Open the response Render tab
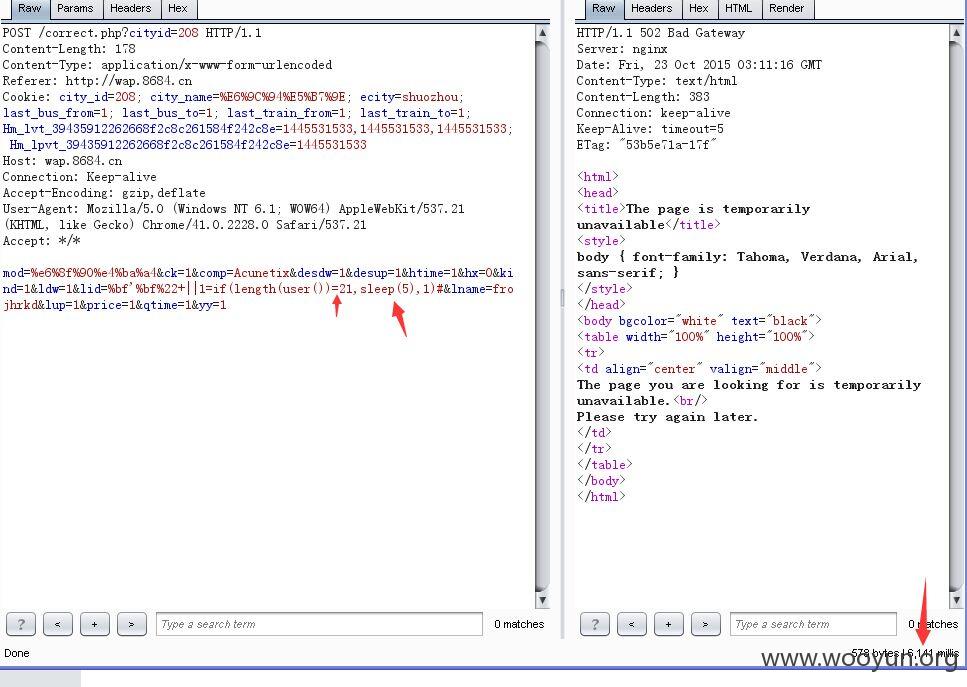This screenshot has width=967, height=687. [786, 9]
